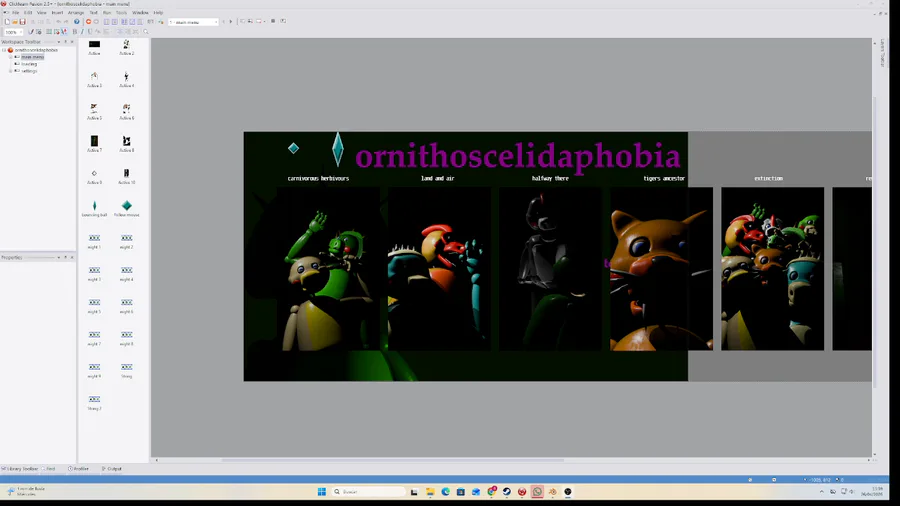Screen dimensions: 900x506
Task: Select the Active 5 object icon
Action: (x=94, y=108)
